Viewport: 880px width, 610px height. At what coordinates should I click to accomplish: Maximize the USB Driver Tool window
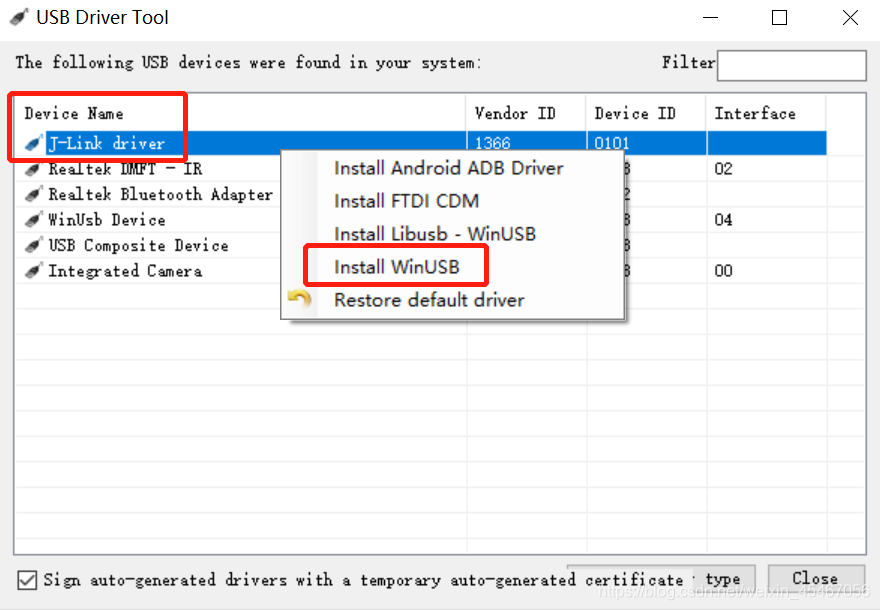(780, 17)
